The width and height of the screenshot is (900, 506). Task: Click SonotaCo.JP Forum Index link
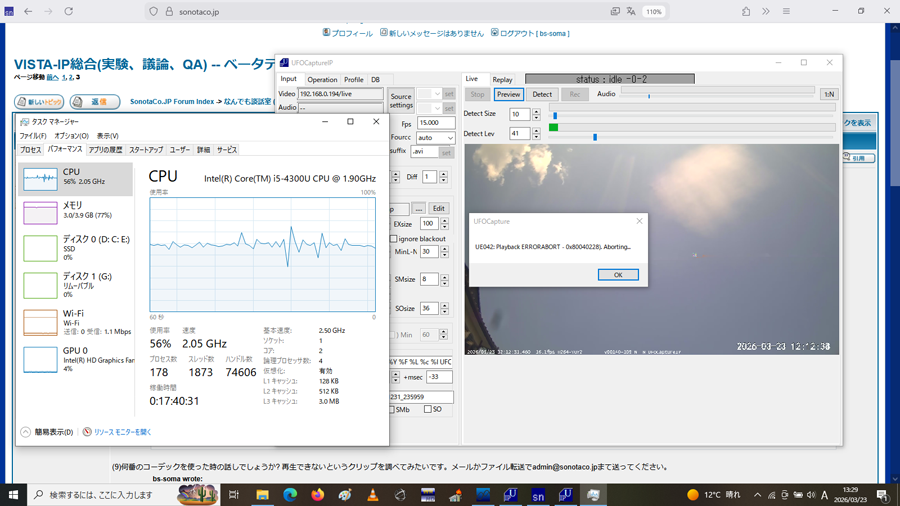172,102
